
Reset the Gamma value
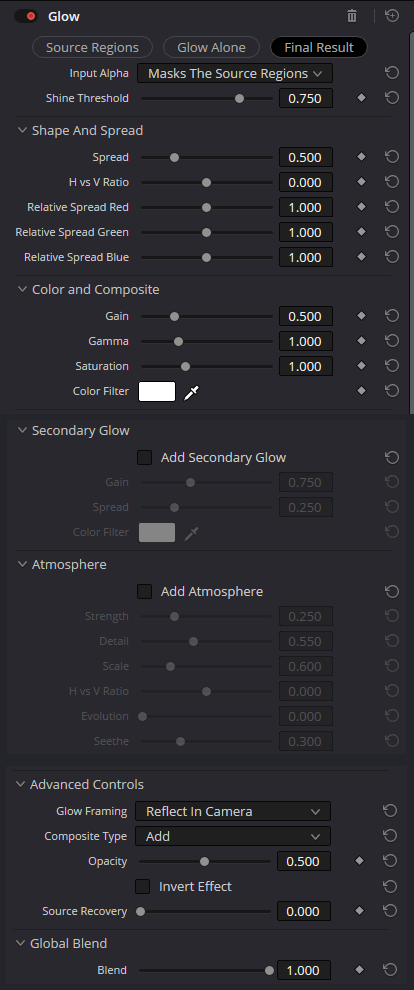click(392, 341)
